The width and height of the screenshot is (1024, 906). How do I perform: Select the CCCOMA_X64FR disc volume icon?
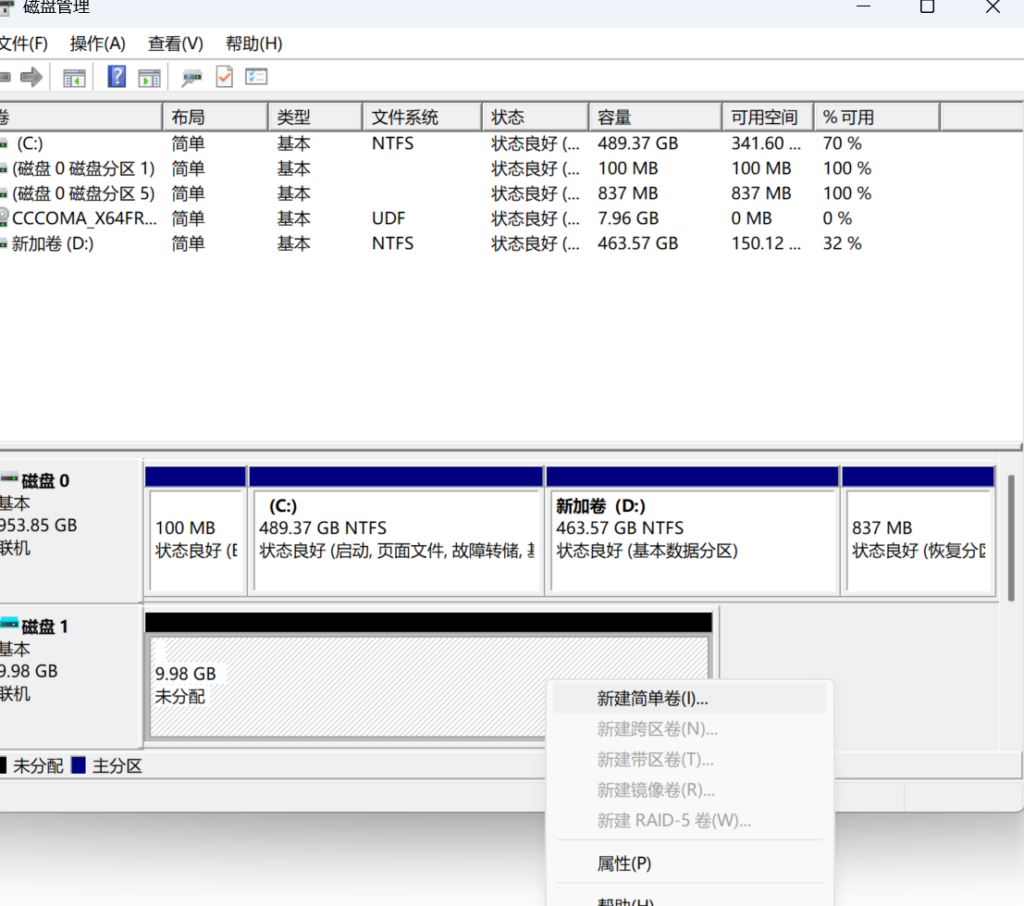point(4,218)
